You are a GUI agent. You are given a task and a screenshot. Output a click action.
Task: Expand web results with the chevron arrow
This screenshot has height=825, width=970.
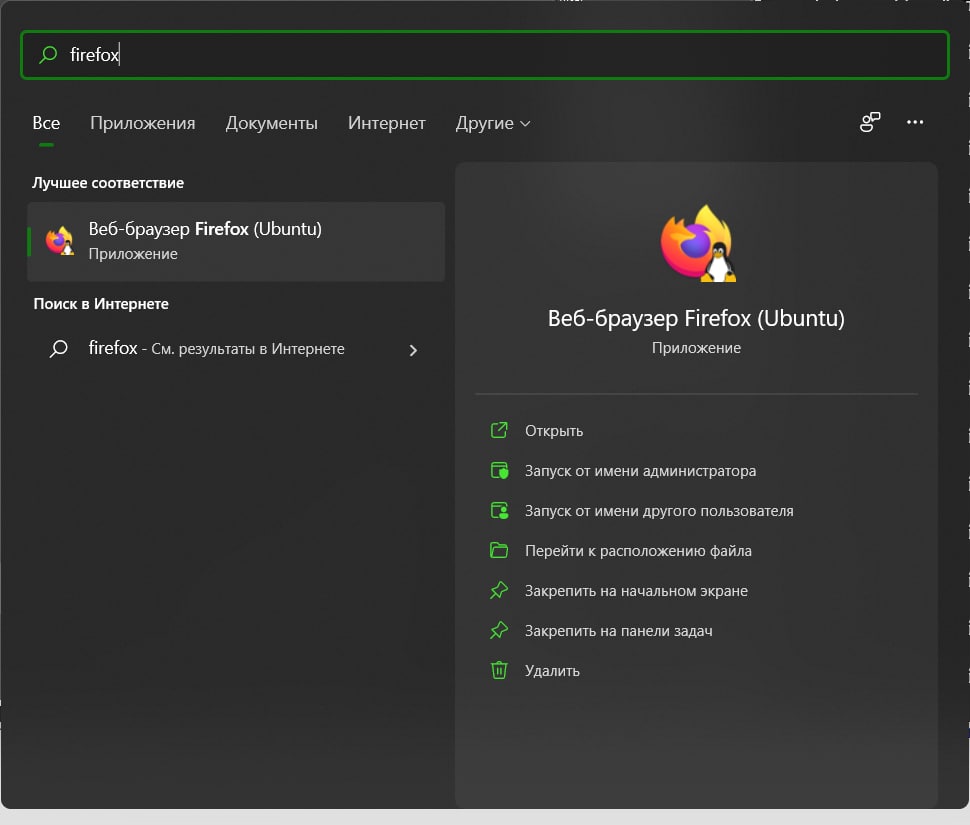(413, 350)
